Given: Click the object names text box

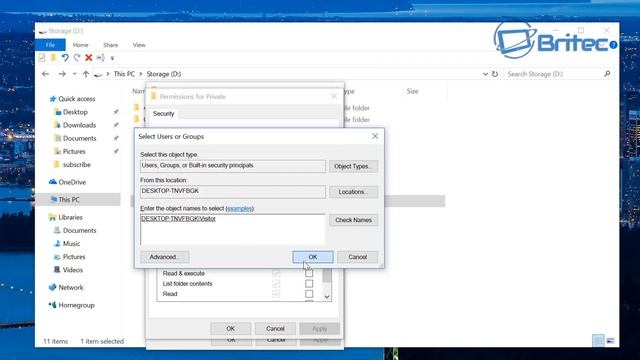Looking at the screenshot, I should [x=233, y=229].
